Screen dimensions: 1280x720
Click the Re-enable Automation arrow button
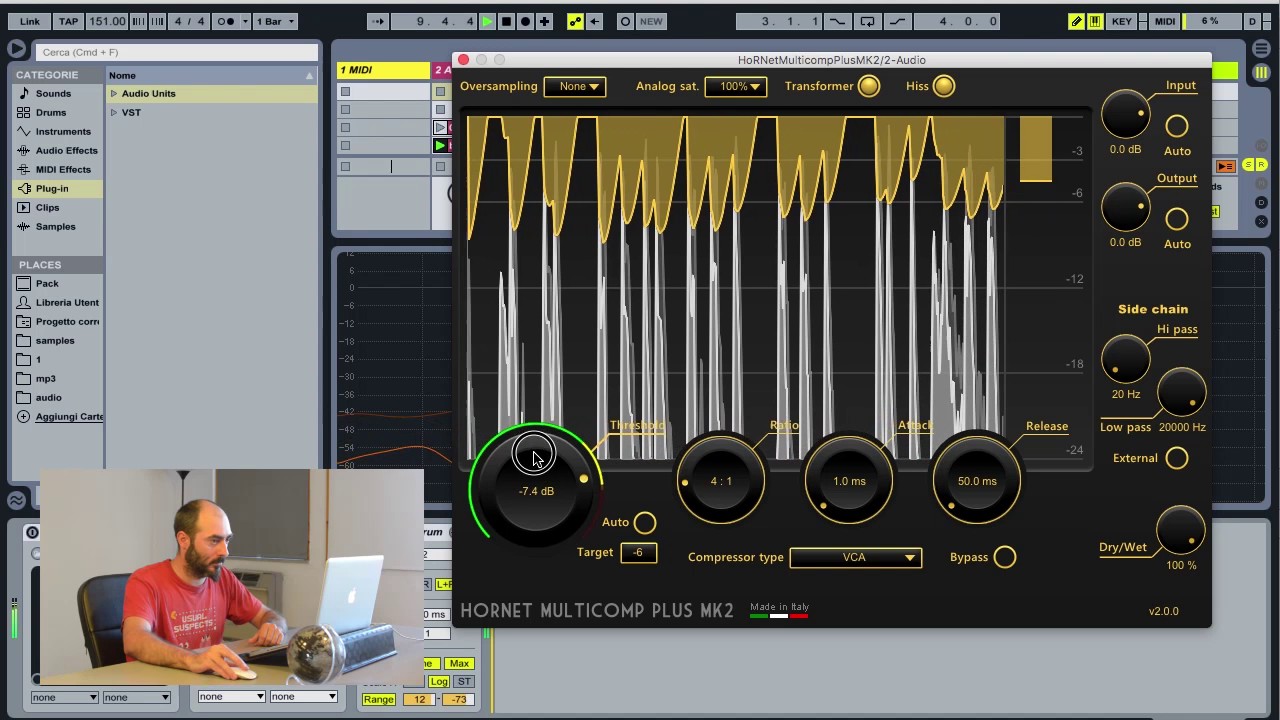(594, 21)
